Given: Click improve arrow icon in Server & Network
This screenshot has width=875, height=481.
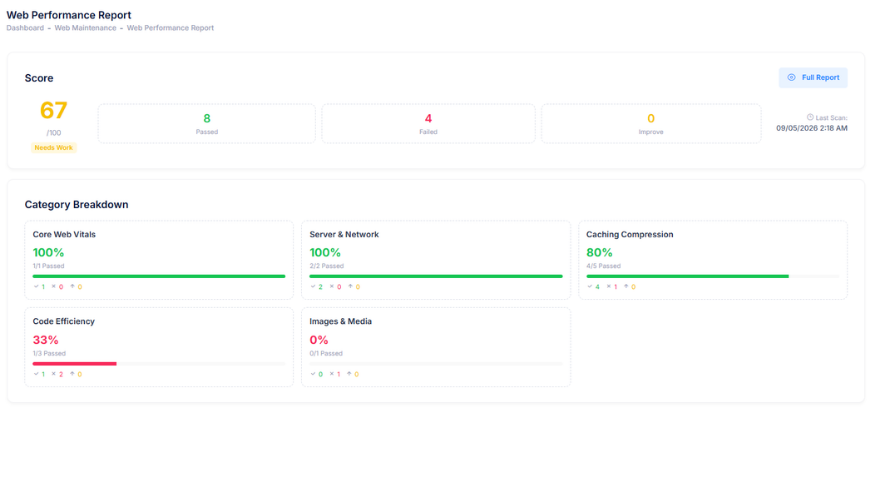Looking at the screenshot, I should [350, 287].
